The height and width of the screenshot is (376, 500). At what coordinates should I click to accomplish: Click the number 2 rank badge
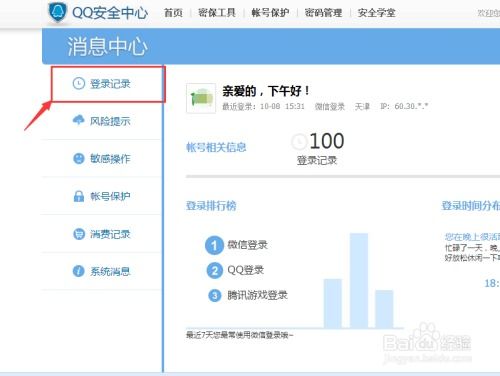tap(215, 270)
